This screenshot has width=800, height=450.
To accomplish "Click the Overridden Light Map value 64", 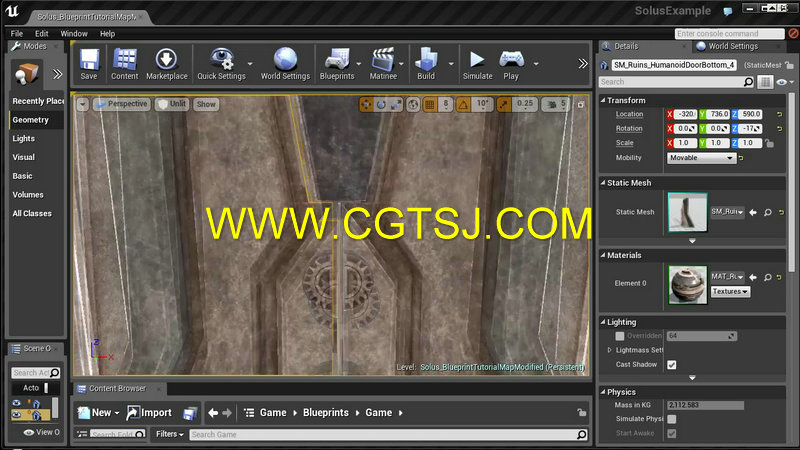I will (702, 336).
